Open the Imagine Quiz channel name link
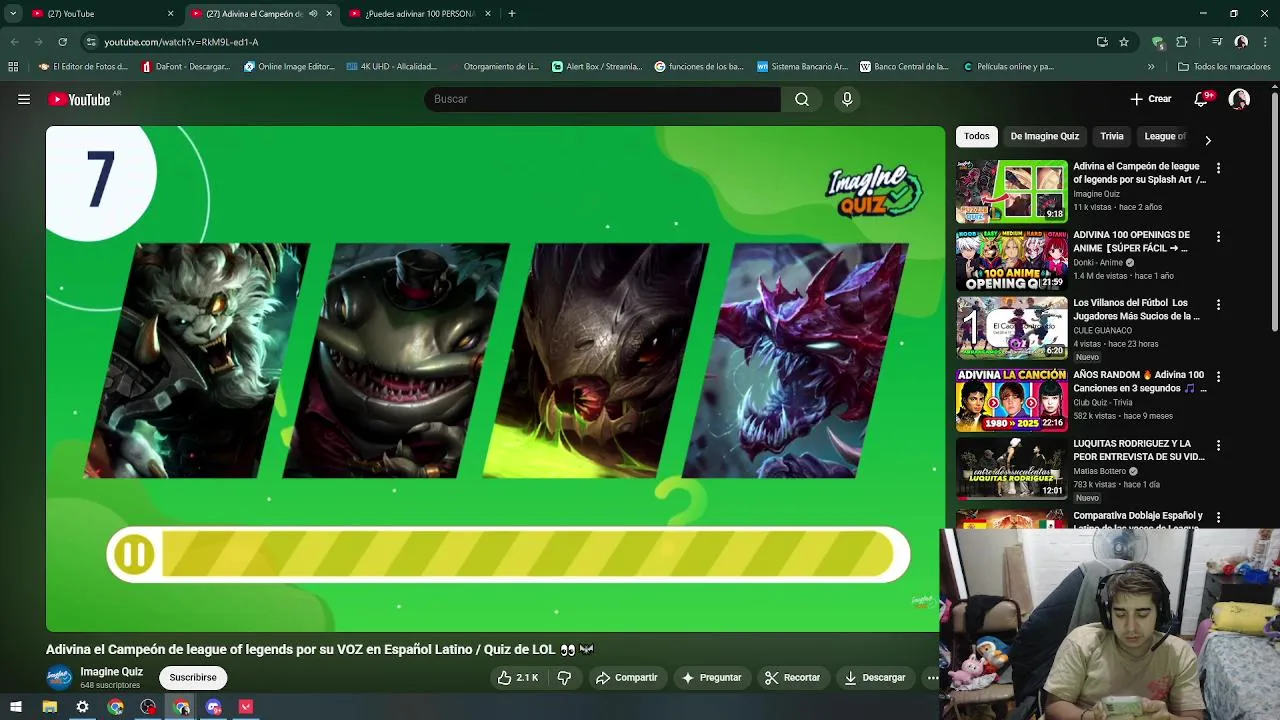The image size is (1280, 720). 112,672
